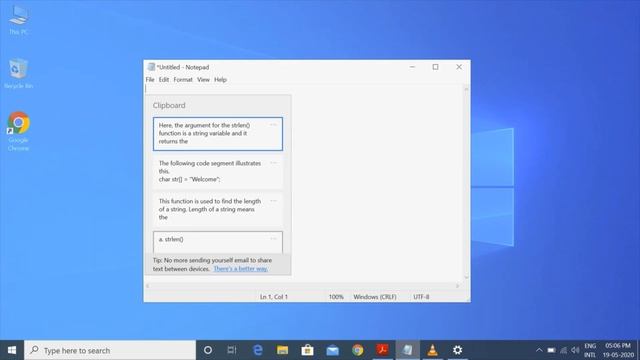Maximize the Notepad window
This screenshot has height=360, width=640.
tap(436, 67)
